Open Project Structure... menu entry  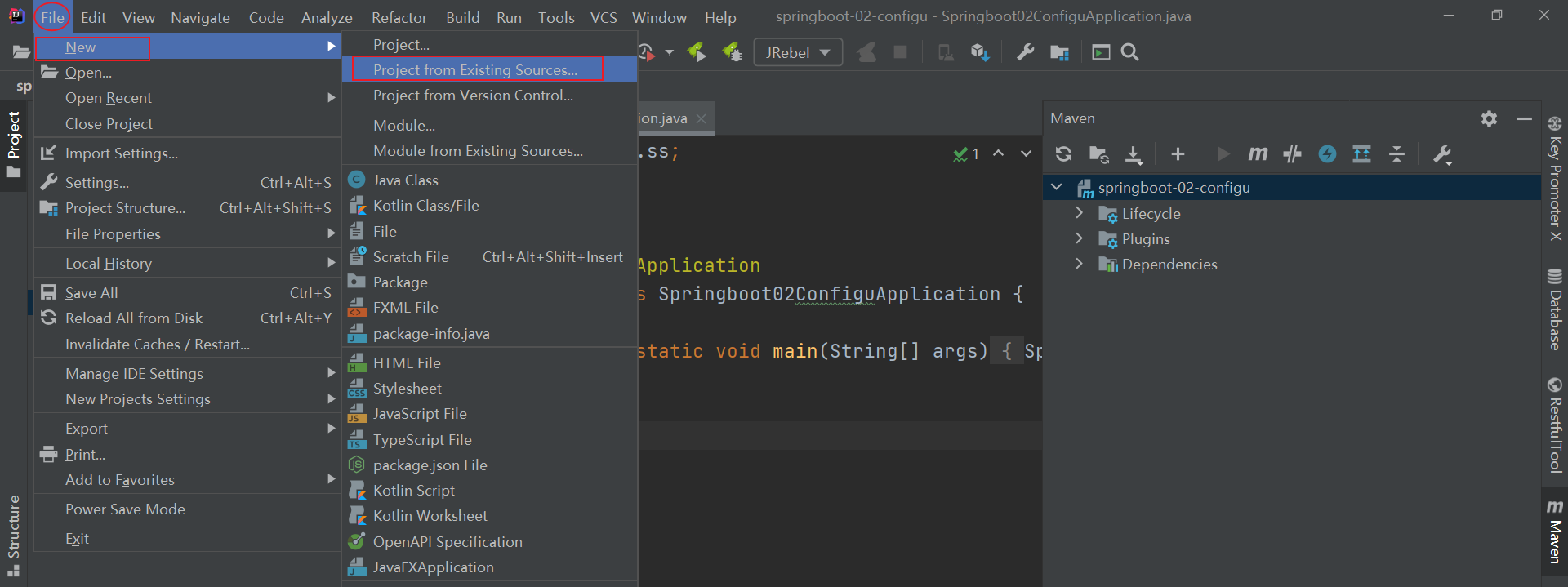coord(188,208)
